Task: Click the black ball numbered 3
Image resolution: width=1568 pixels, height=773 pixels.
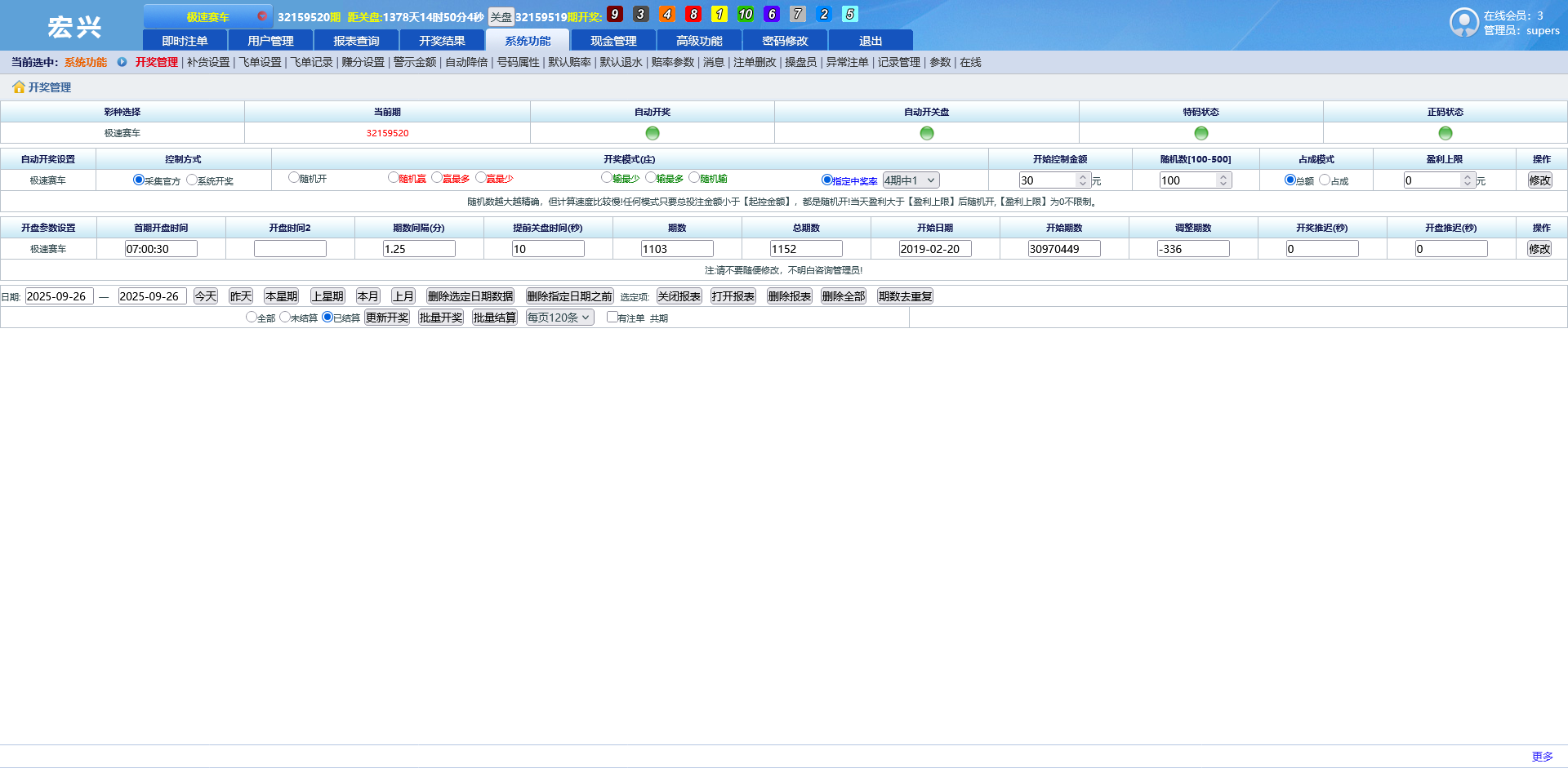Action: tap(641, 14)
